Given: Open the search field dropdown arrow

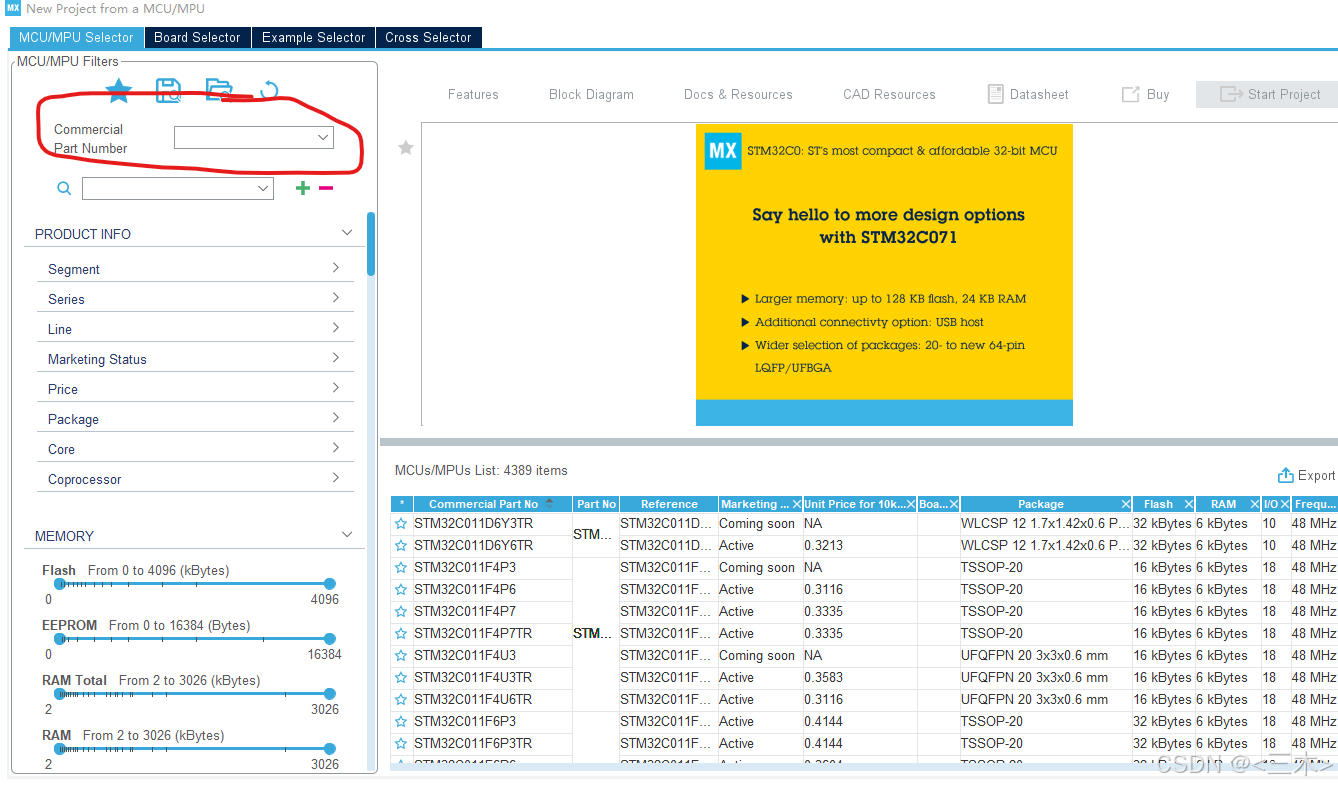Looking at the screenshot, I should click(263, 188).
